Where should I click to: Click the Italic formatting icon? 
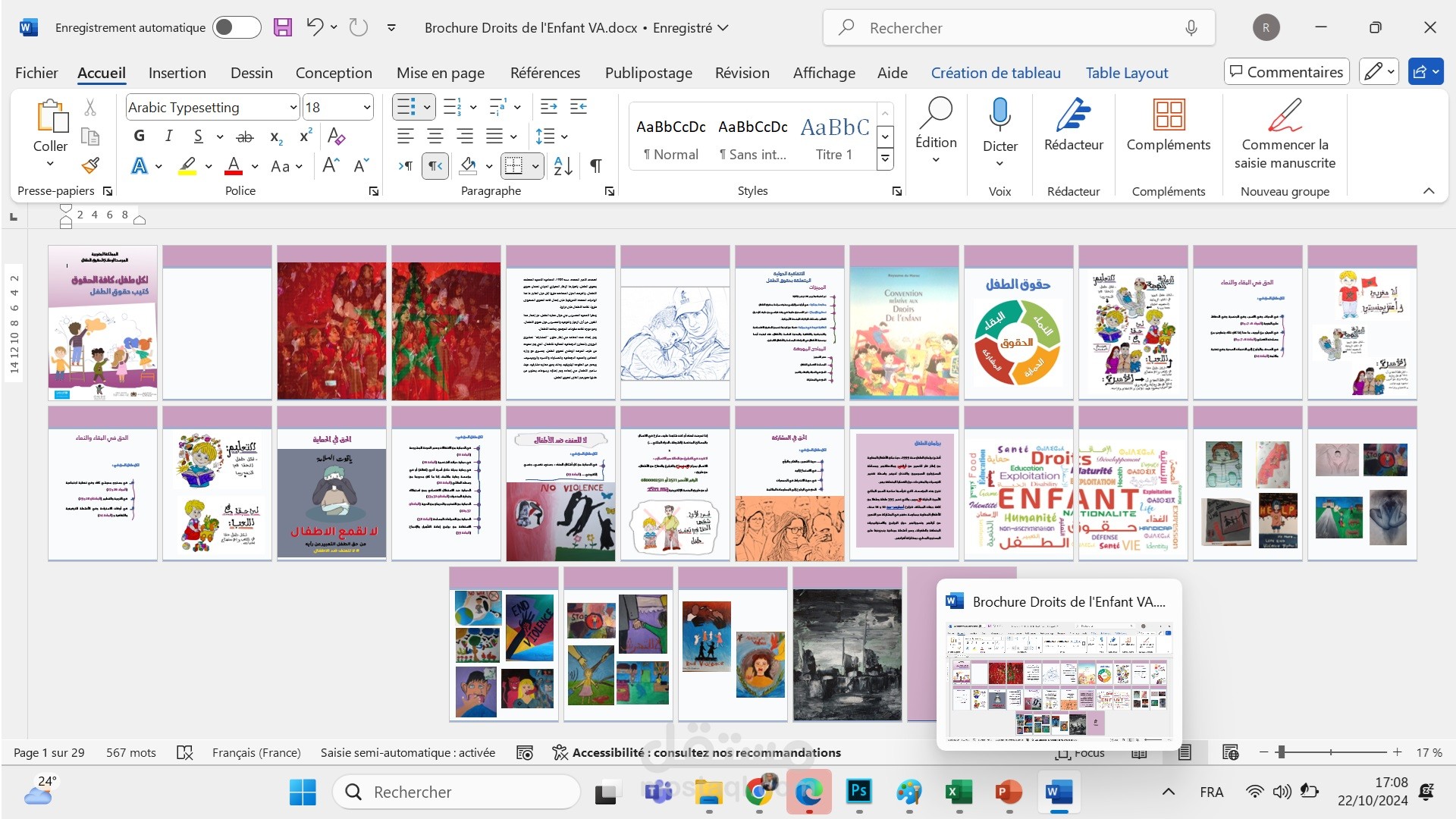(x=168, y=136)
